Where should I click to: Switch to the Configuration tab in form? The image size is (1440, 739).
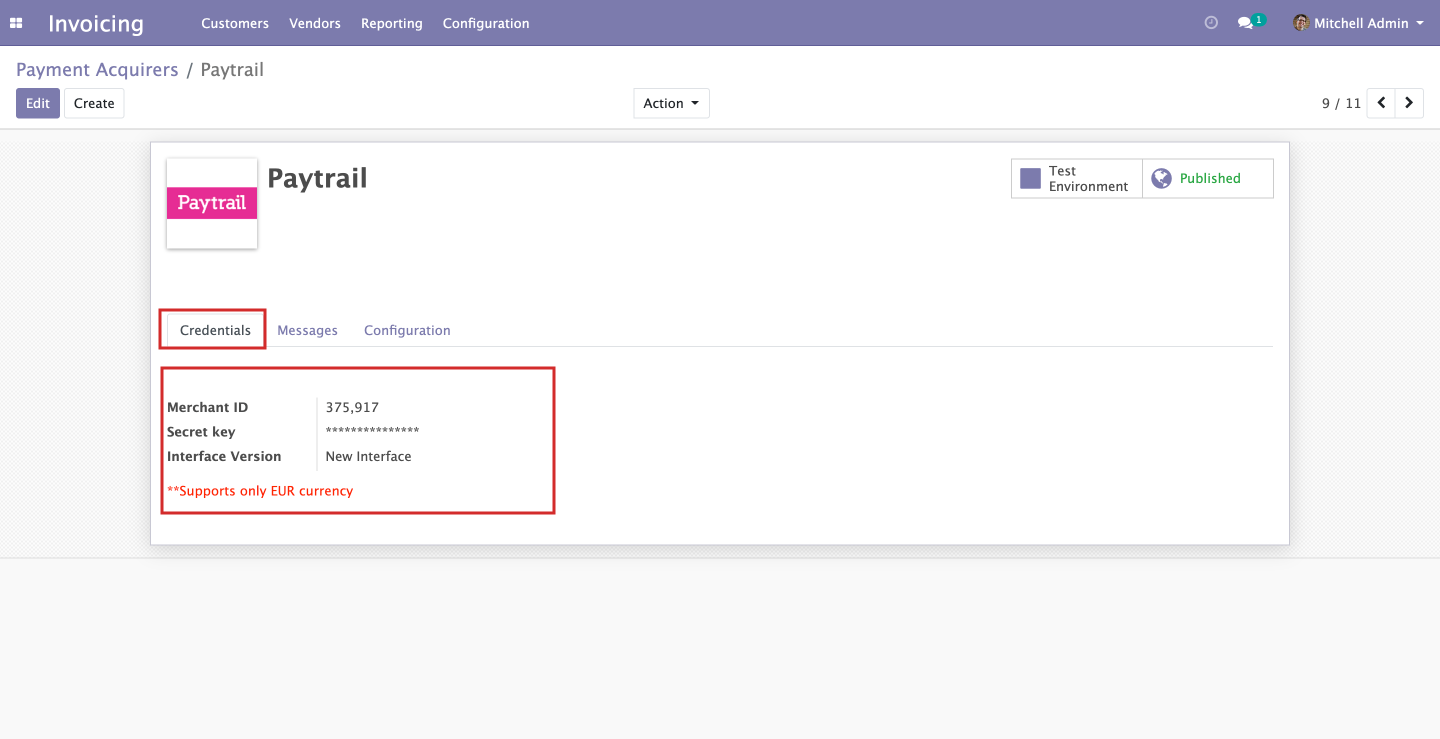click(x=407, y=330)
